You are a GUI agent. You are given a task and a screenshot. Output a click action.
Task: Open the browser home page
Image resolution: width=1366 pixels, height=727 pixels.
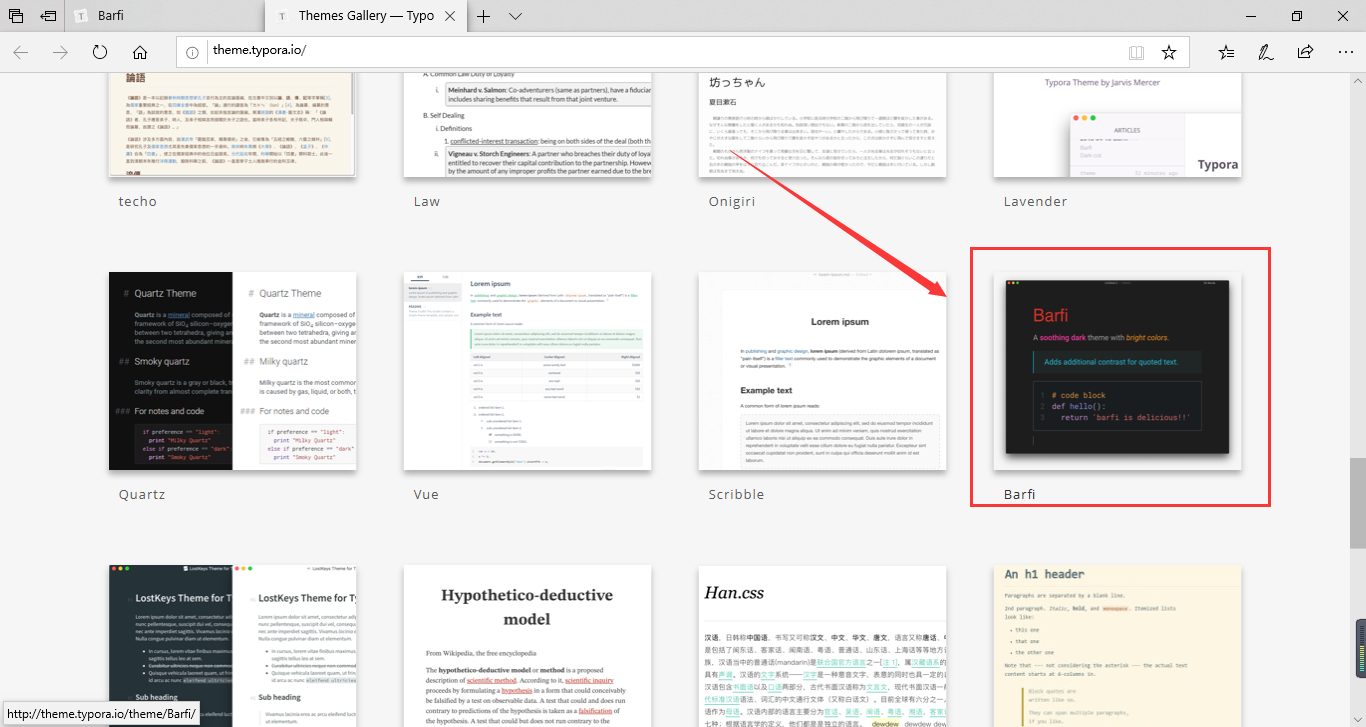click(x=140, y=52)
